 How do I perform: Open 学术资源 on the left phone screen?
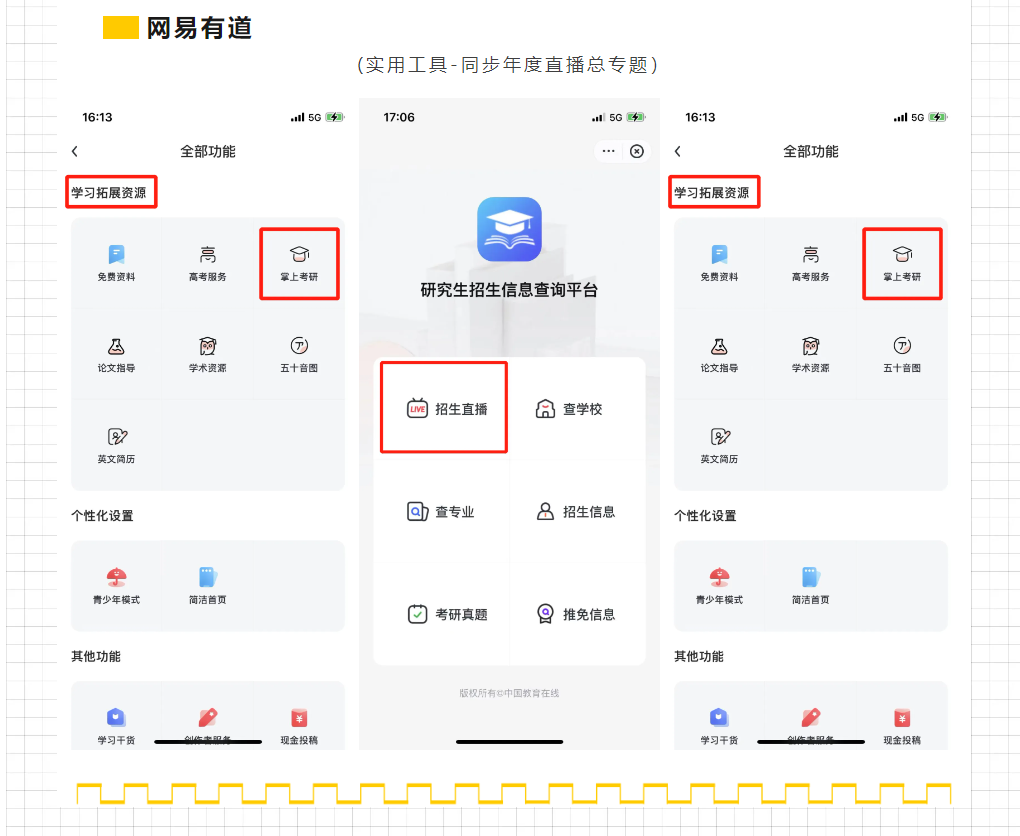coord(208,355)
